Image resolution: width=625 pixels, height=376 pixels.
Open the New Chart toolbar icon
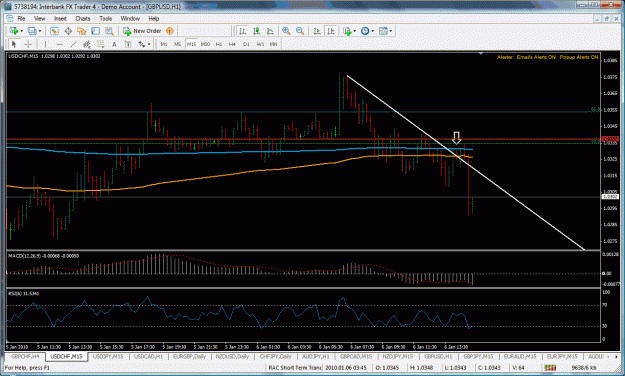[14, 31]
